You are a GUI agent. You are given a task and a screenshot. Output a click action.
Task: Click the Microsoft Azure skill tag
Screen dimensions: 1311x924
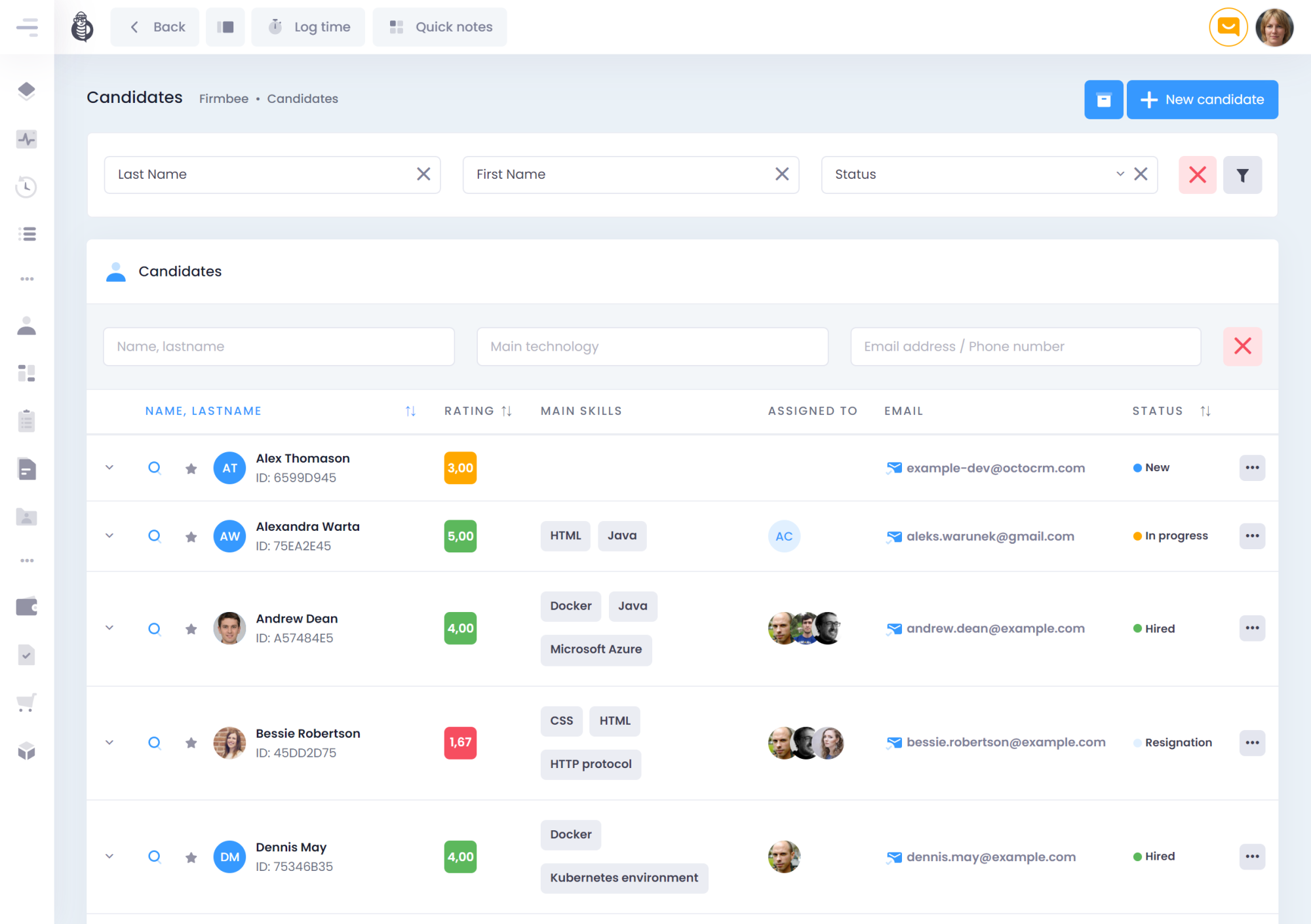[x=596, y=649]
